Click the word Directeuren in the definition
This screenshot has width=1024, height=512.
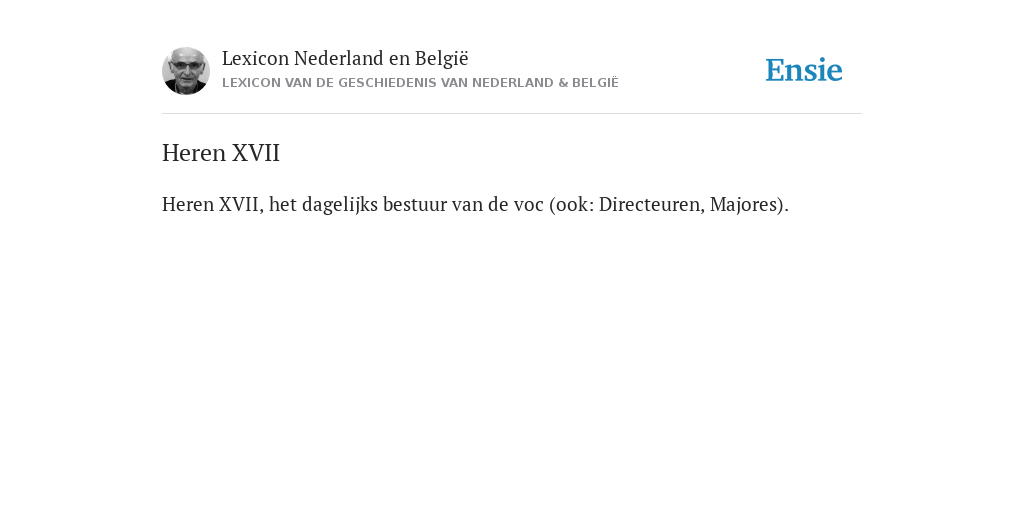tap(650, 204)
